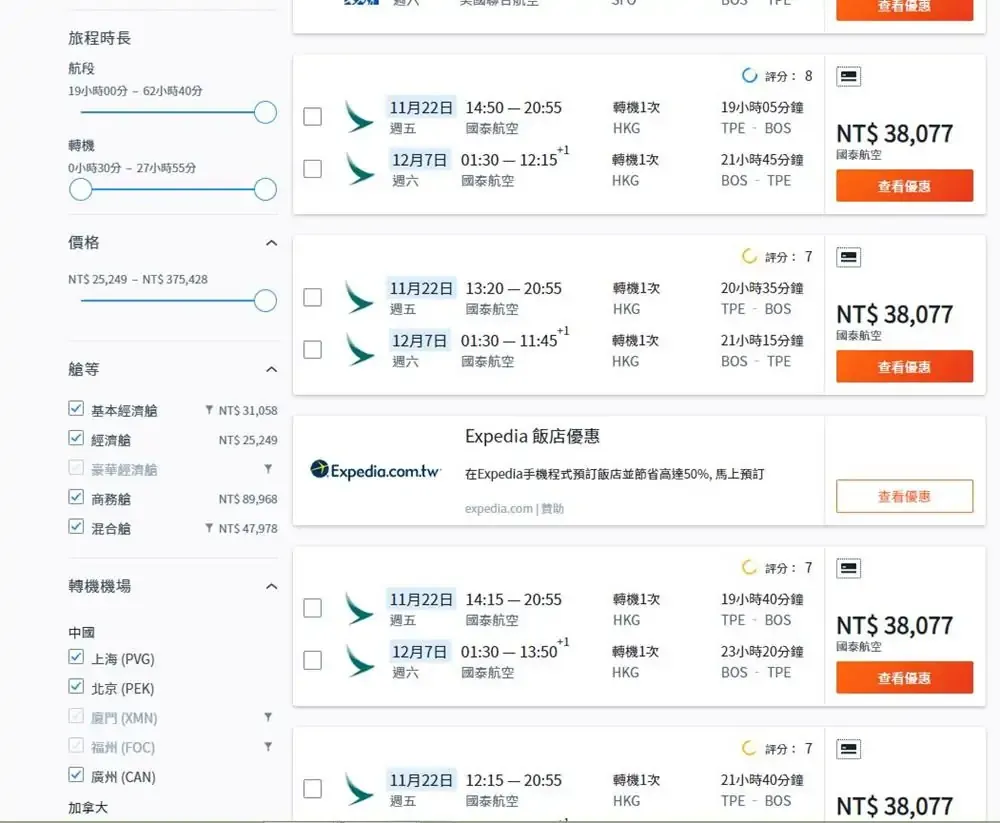Collapse the 轉機機場 filter section

click(271, 586)
